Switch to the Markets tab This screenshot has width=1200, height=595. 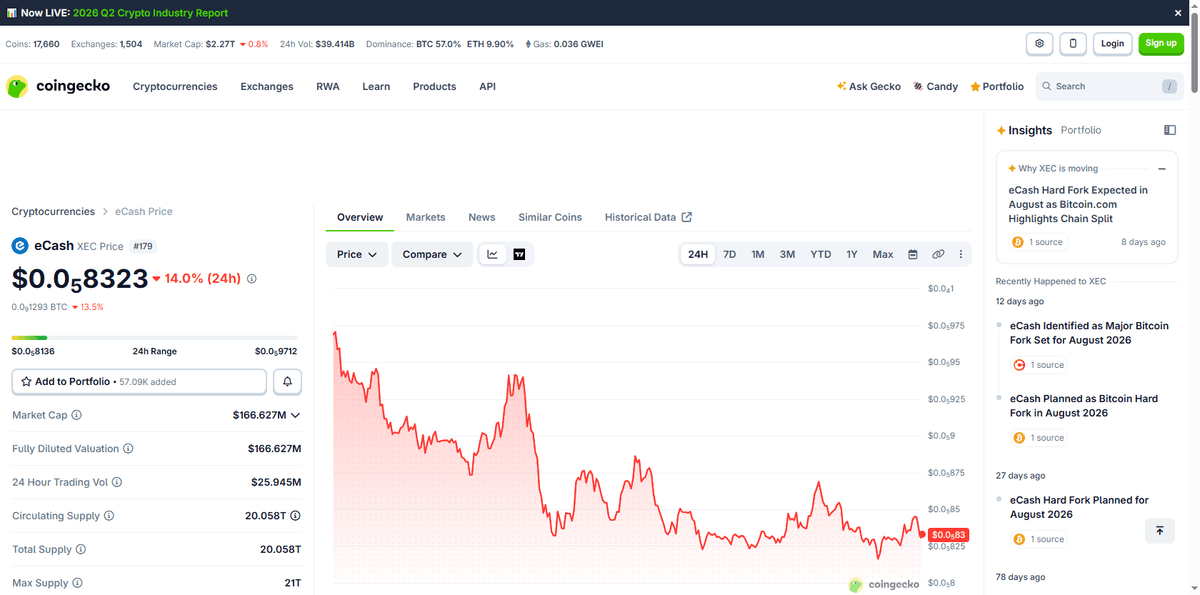pyautogui.click(x=426, y=217)
